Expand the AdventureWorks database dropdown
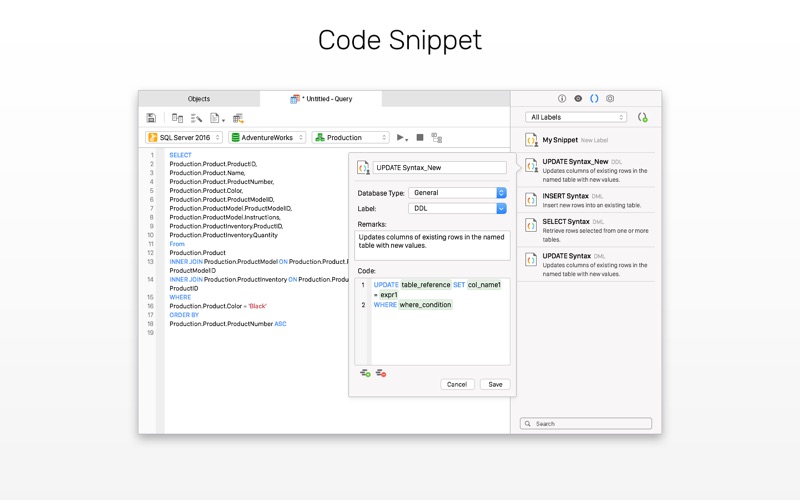 267,137
